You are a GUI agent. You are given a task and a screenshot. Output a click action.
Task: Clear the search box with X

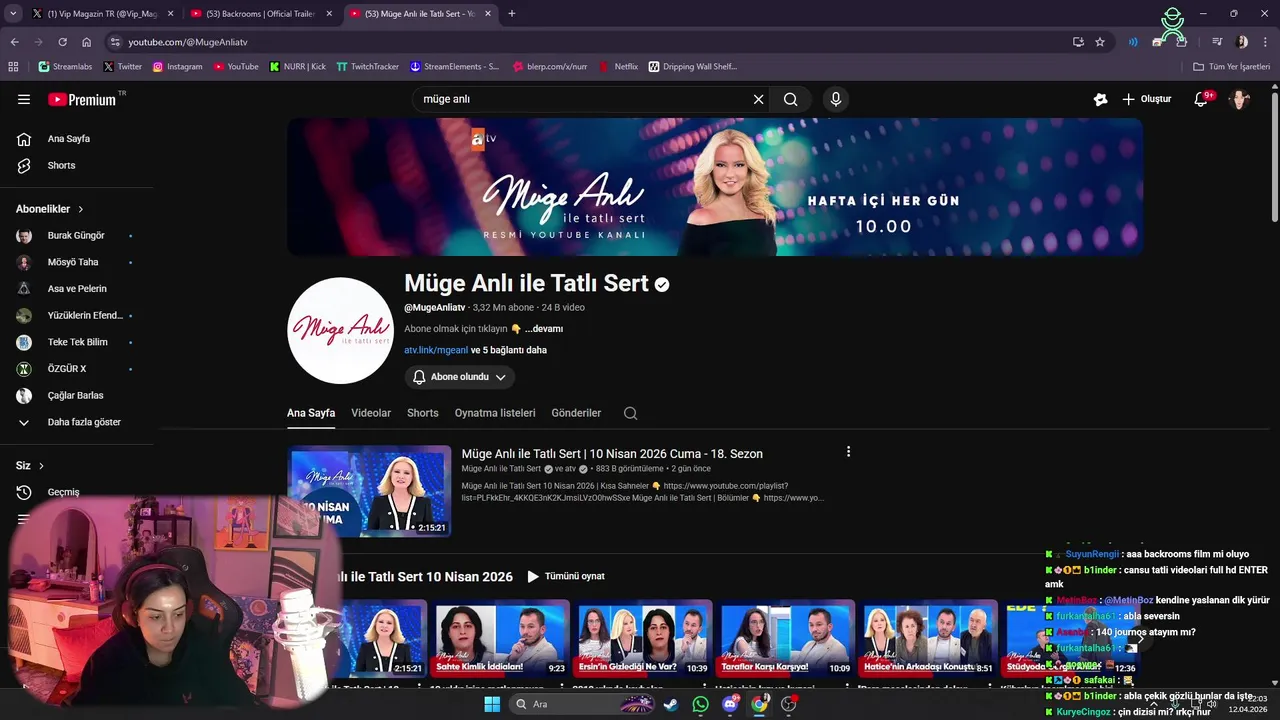pyautogui.click(x=758, y=99)
